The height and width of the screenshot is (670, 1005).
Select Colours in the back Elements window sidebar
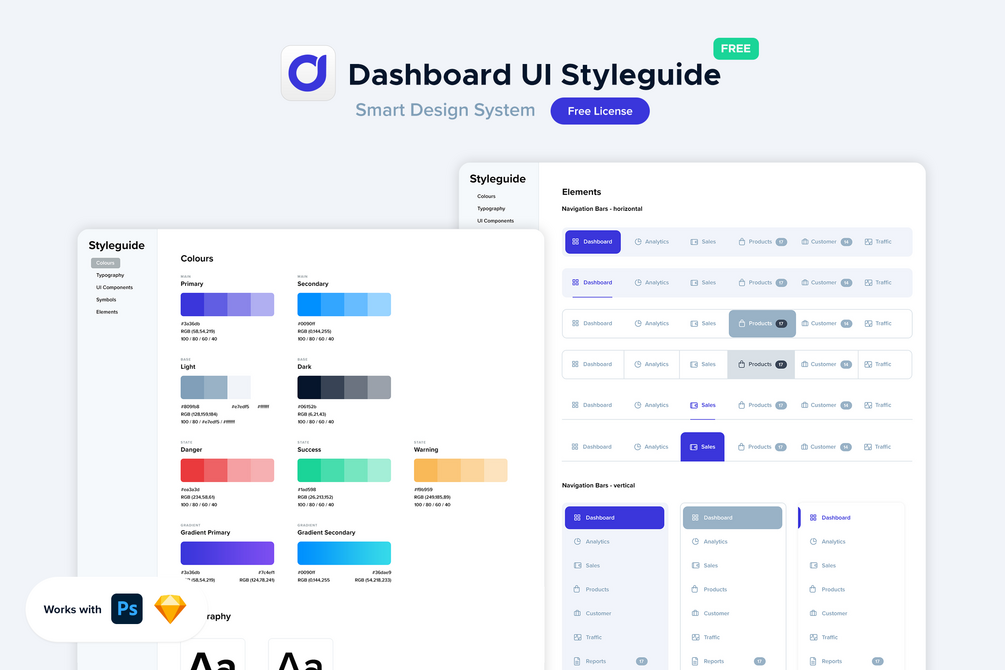[x=486, y=196]
